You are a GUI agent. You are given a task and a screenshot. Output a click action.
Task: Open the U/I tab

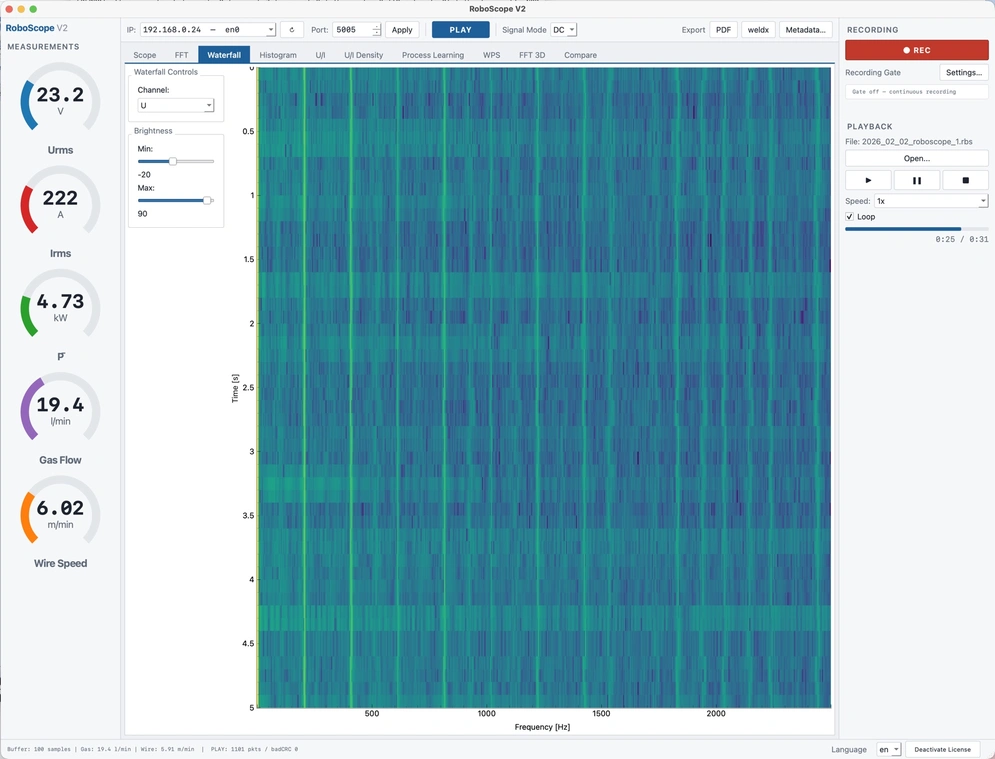[320, 55]
